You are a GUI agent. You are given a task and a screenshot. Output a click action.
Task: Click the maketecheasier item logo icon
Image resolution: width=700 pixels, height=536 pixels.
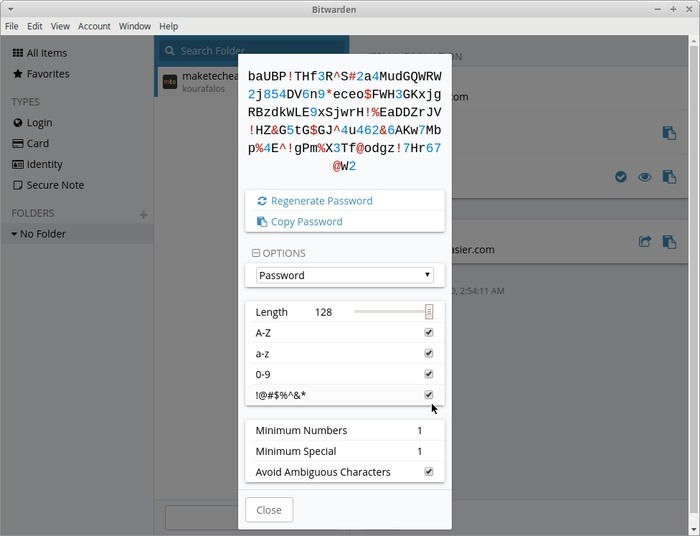click(x=170, y=82)
